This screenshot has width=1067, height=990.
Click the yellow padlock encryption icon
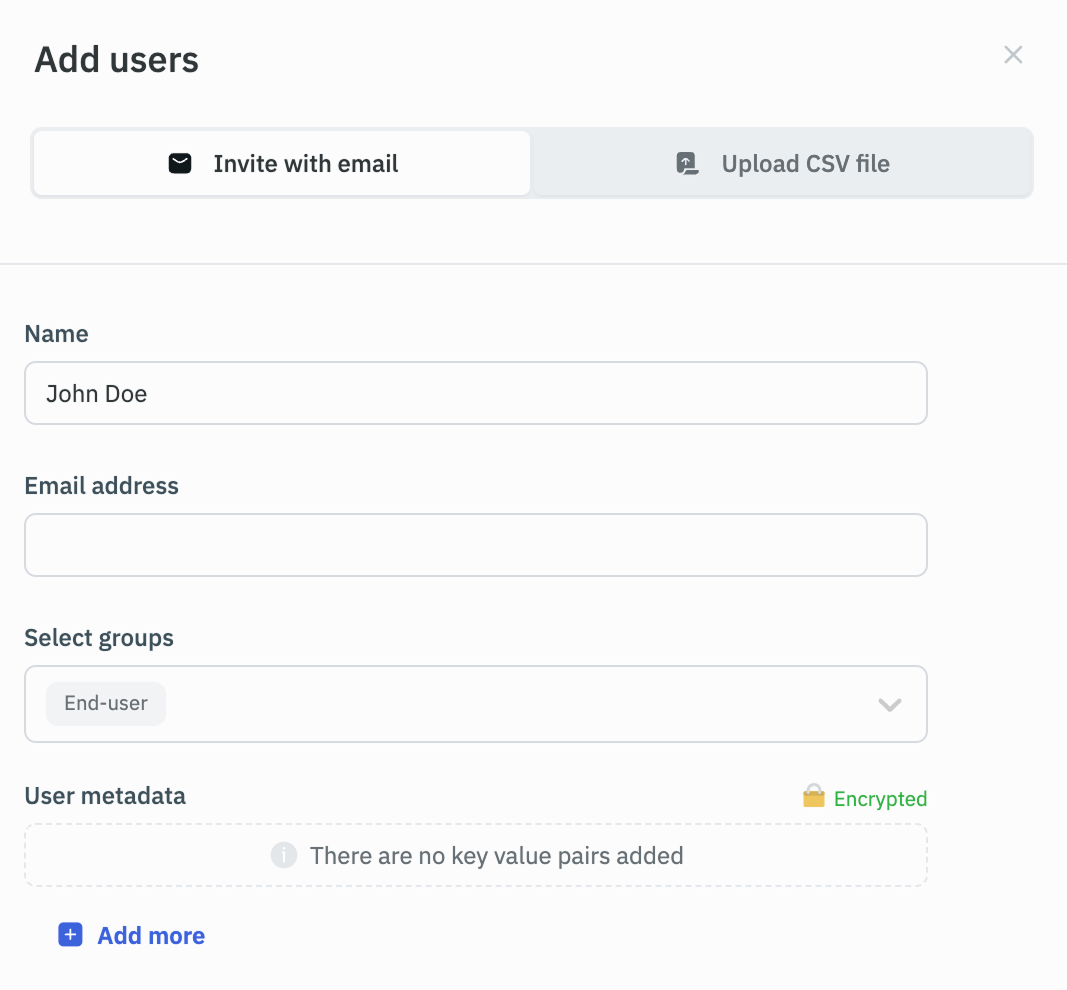(814, 797)
